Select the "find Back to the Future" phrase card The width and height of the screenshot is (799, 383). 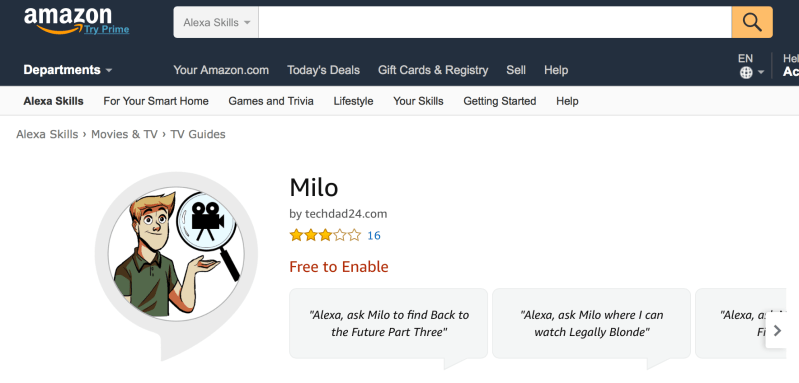pyautogui.click(x=388, y=324)
